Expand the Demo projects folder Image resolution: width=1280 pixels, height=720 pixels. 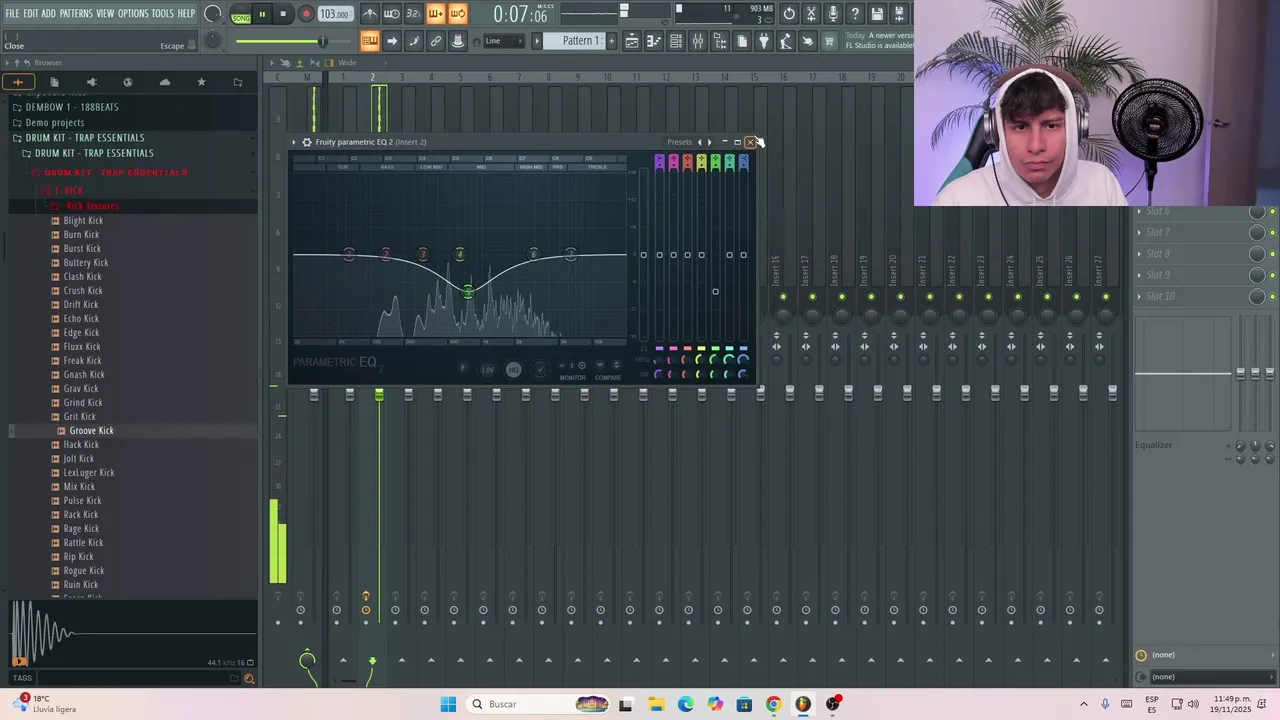click(x=55, y=122)
